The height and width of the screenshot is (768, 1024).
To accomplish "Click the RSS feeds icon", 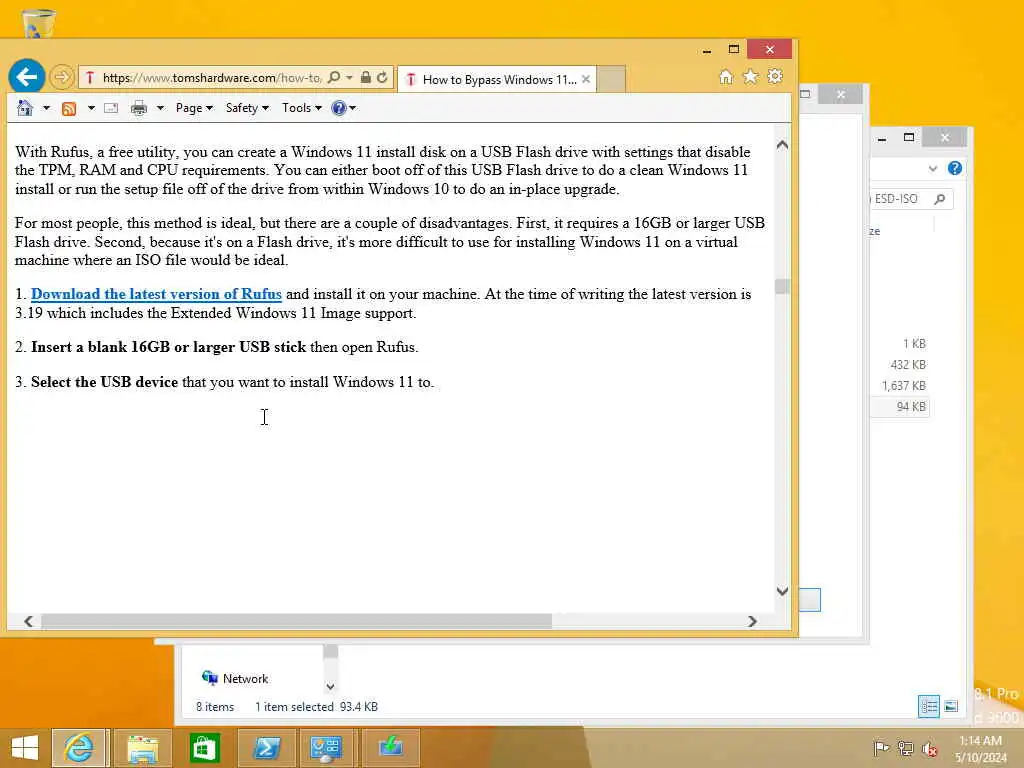I will [x=69, y=108].
